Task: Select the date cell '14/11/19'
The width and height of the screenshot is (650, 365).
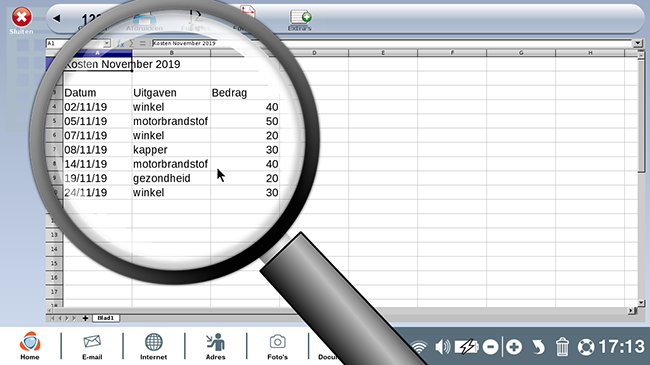Action: point(97,164)
